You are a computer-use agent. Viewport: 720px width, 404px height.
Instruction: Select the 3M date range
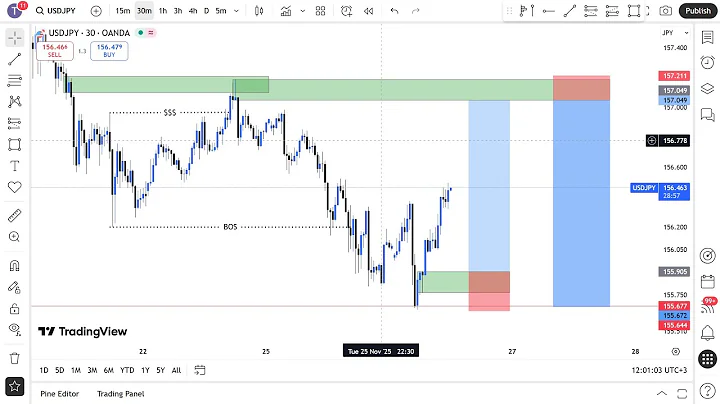pos(92,370)
